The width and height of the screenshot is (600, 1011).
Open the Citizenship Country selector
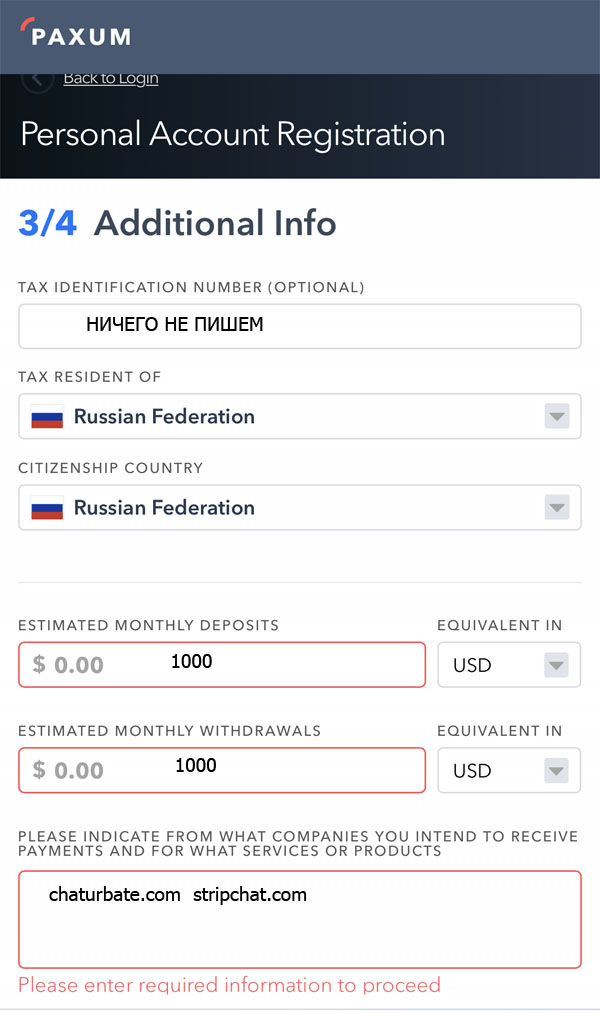300,507
